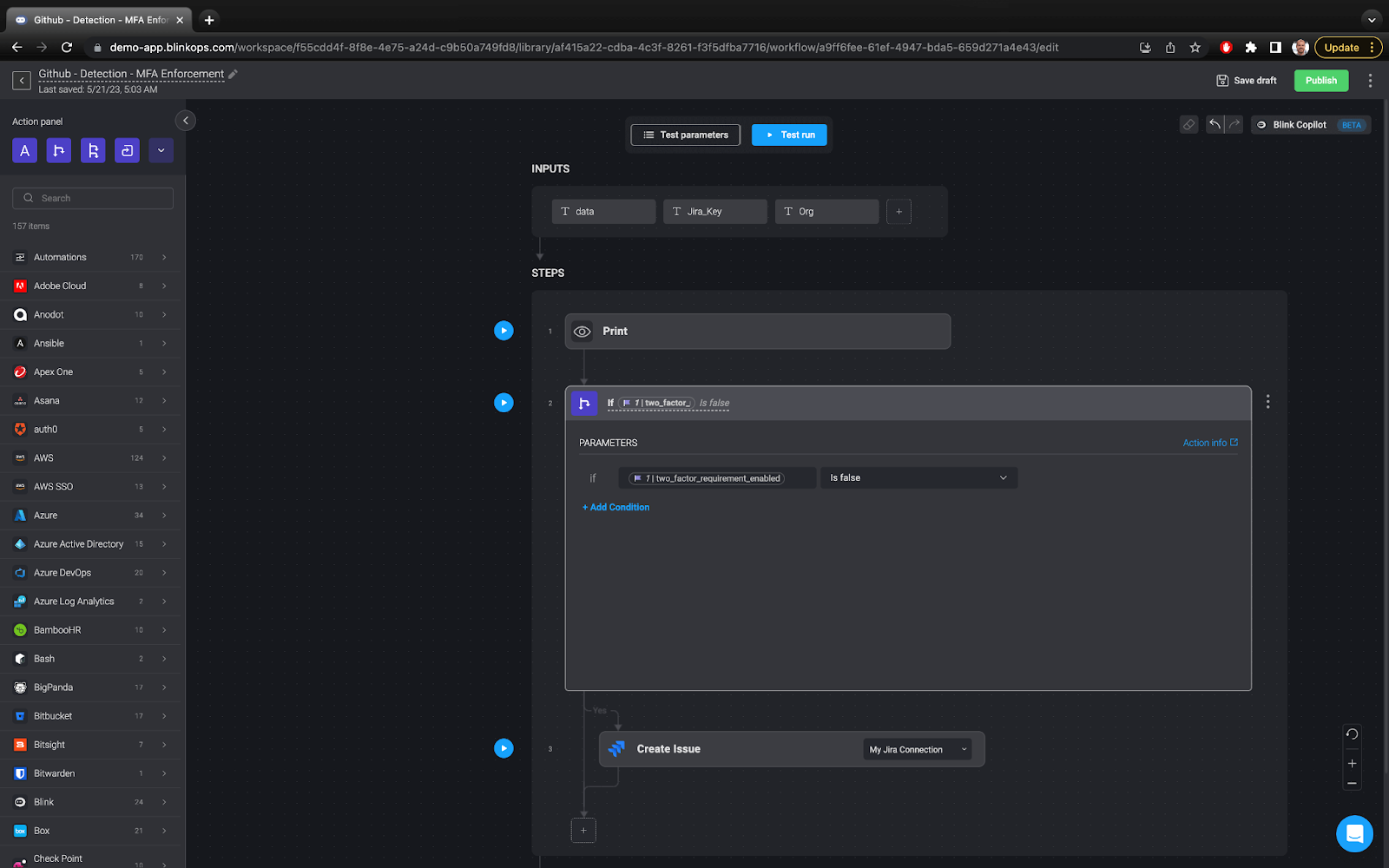
Task: Collapse the Action panel sidebar
Action: click(185, 120)
